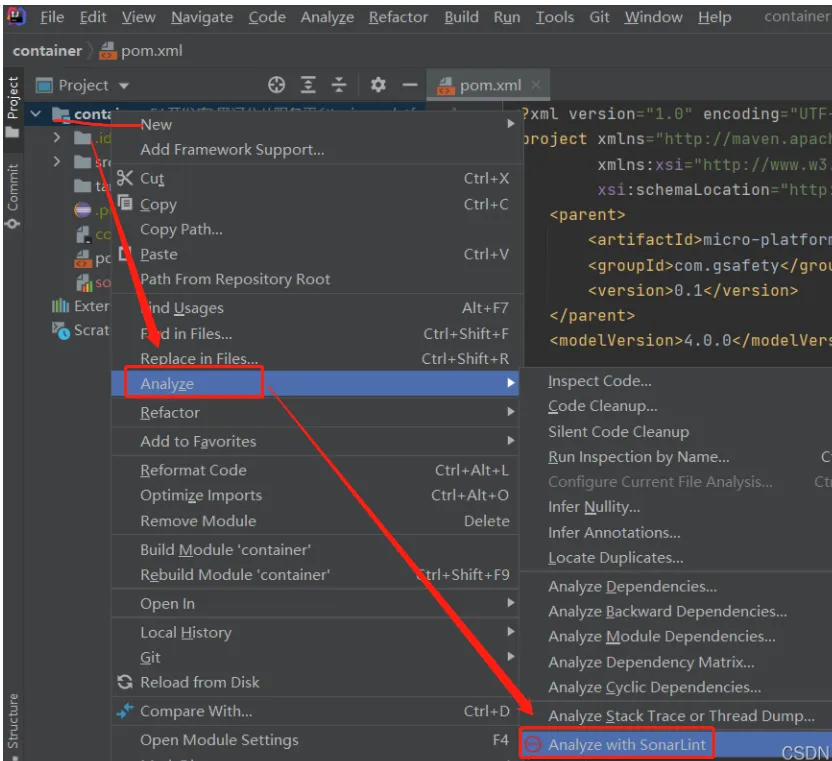
Task: Choose Open Module Settings
Action: tap(219, 740)
